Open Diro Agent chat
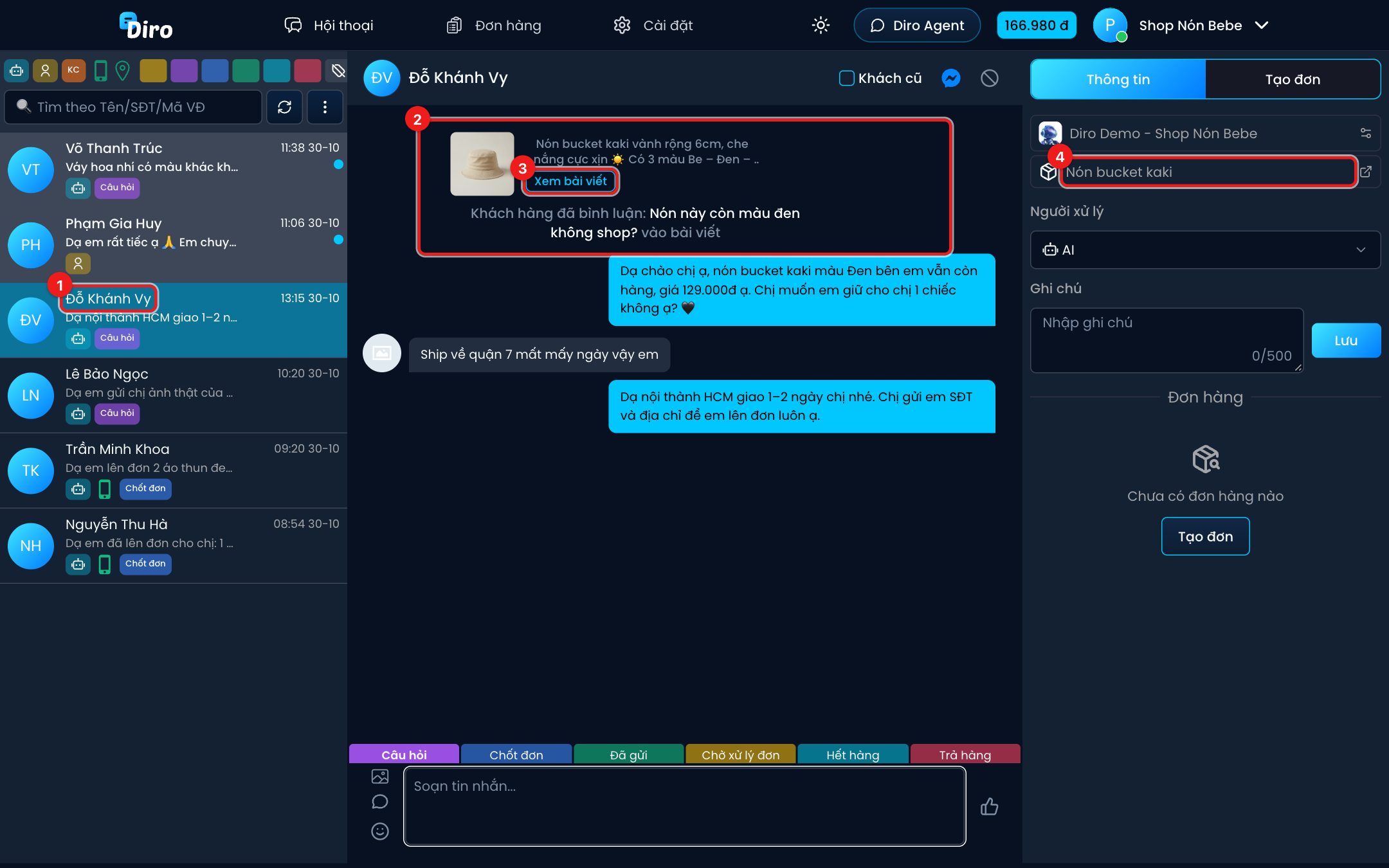Viewport: 1389px width, 868px height. [917, 25]
